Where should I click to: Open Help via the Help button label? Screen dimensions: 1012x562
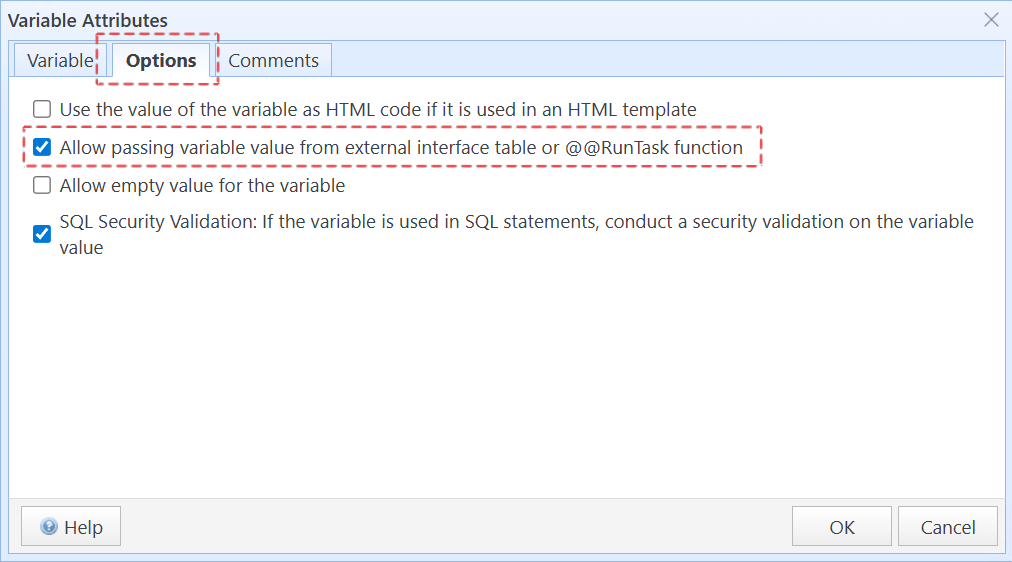point(83,527)
